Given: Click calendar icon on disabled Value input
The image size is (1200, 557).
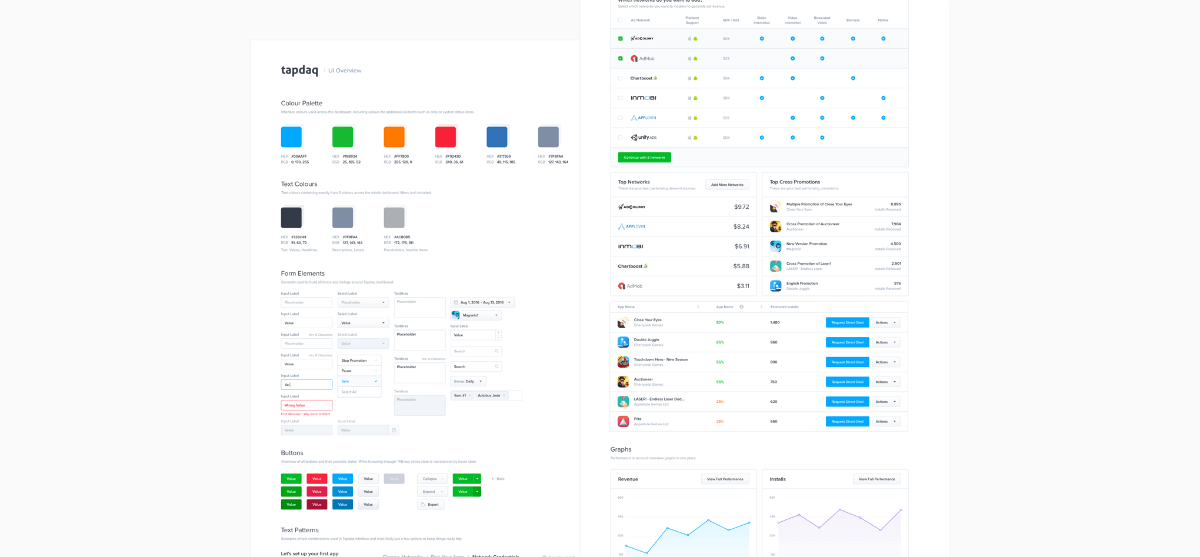Looking at the screenshot, I should pyautogui.click(x=394, y=430).
